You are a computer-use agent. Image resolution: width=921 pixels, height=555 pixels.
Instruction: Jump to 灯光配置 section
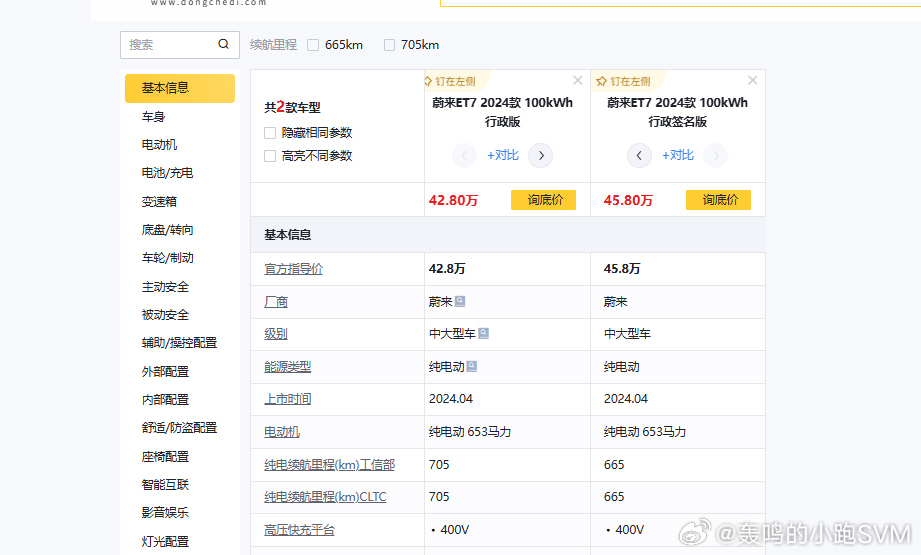[165, 541]
